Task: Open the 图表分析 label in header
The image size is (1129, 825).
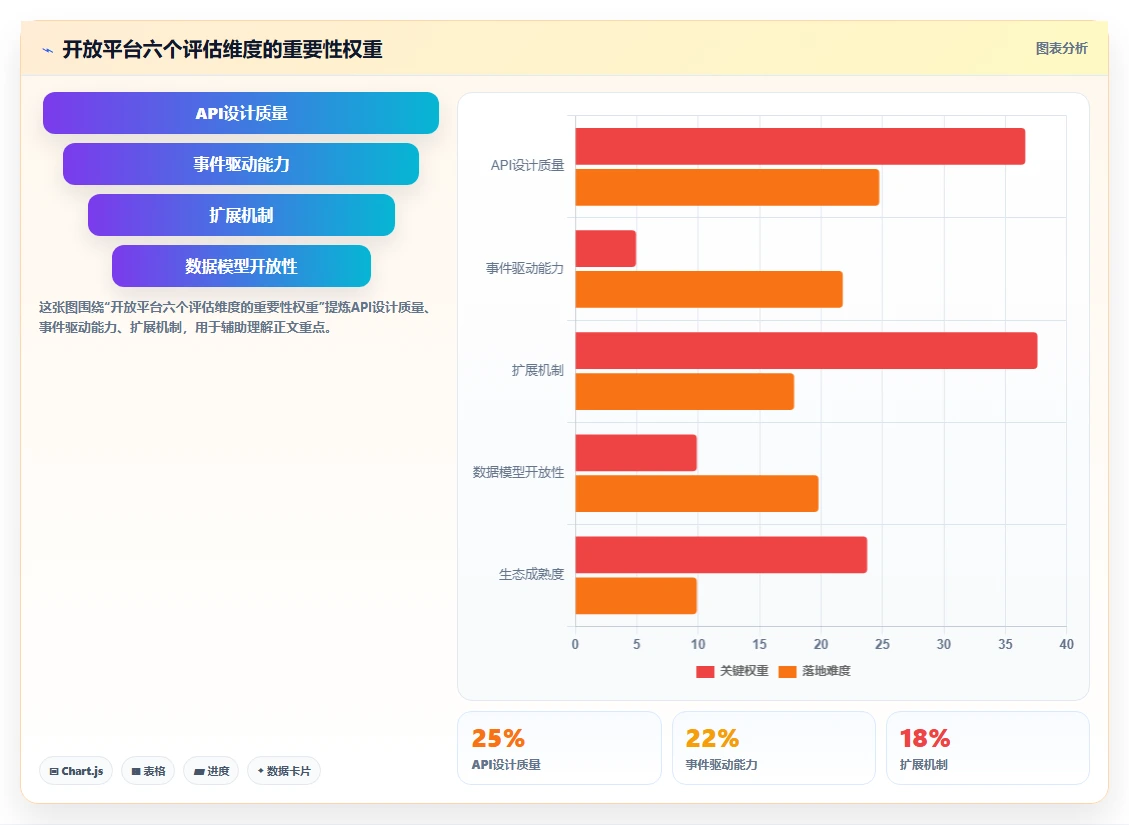Action: click(x=1061, y=48)
